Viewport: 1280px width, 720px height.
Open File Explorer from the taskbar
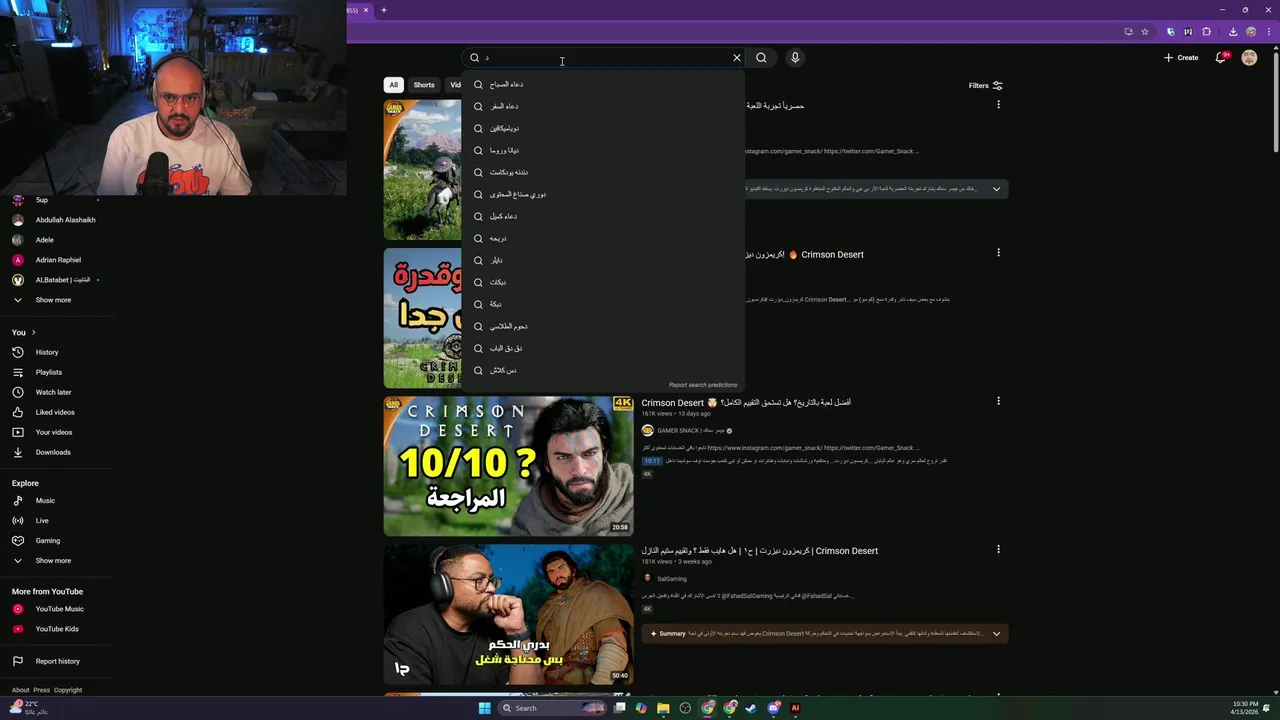click(x=663, y=708)
